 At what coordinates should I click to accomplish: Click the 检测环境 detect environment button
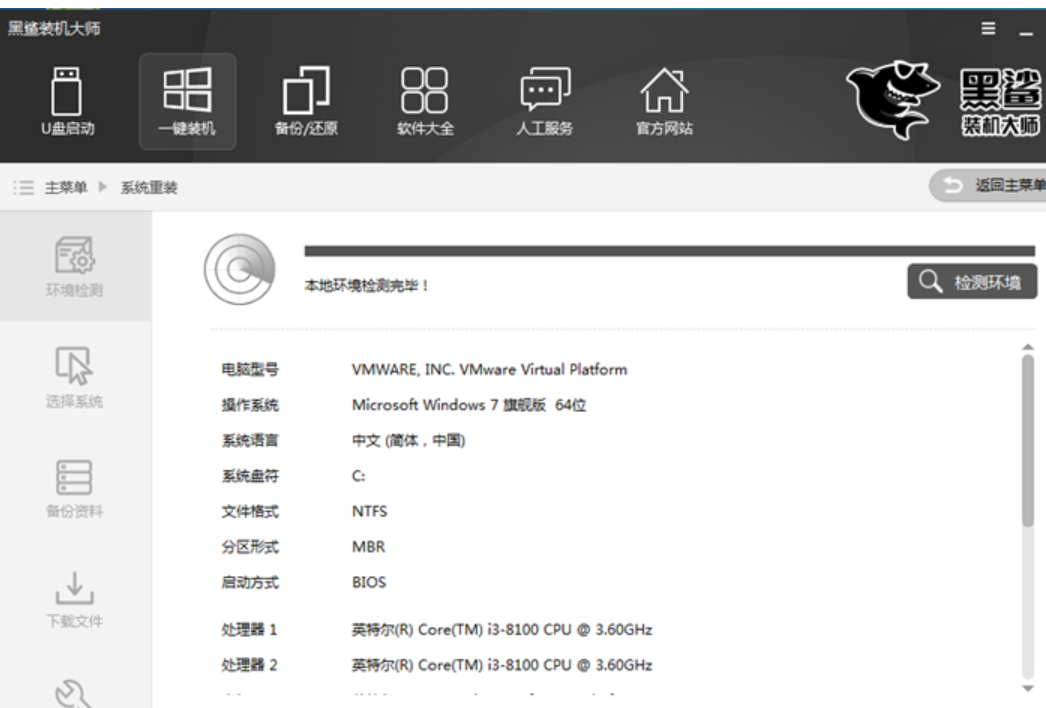[971, 282]
